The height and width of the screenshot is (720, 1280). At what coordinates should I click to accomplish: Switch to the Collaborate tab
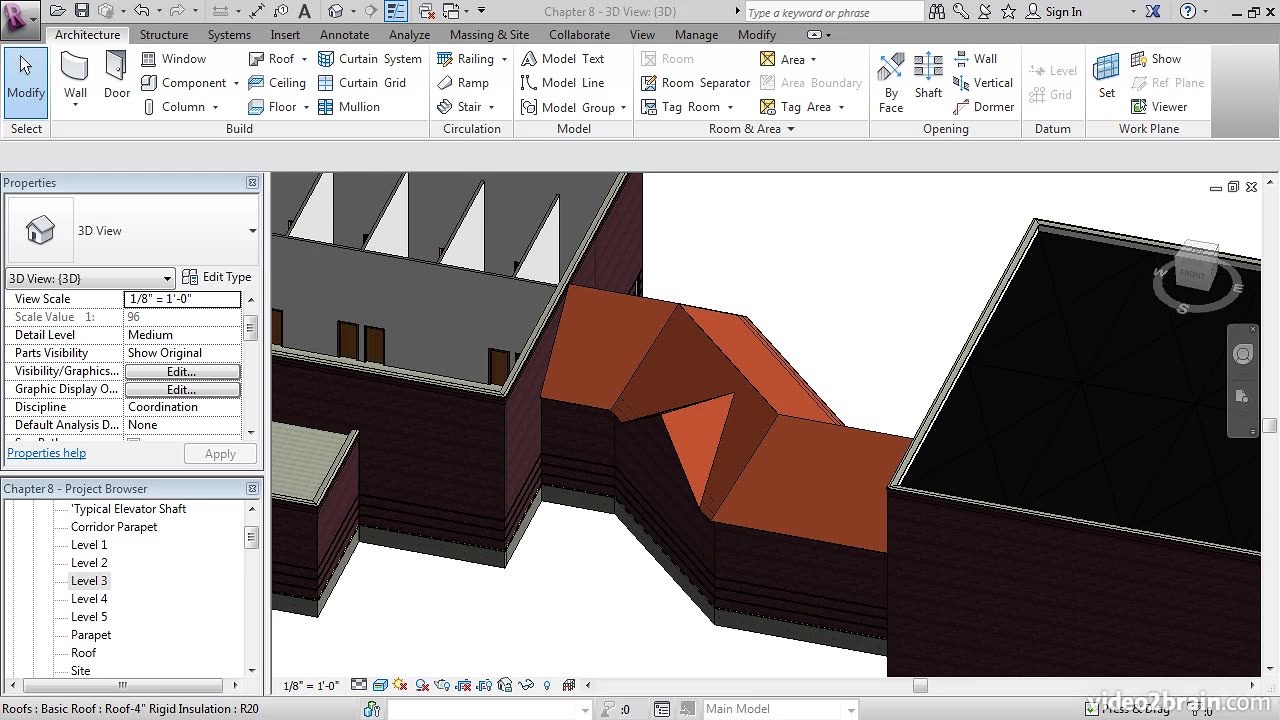[x=579, y=34]
